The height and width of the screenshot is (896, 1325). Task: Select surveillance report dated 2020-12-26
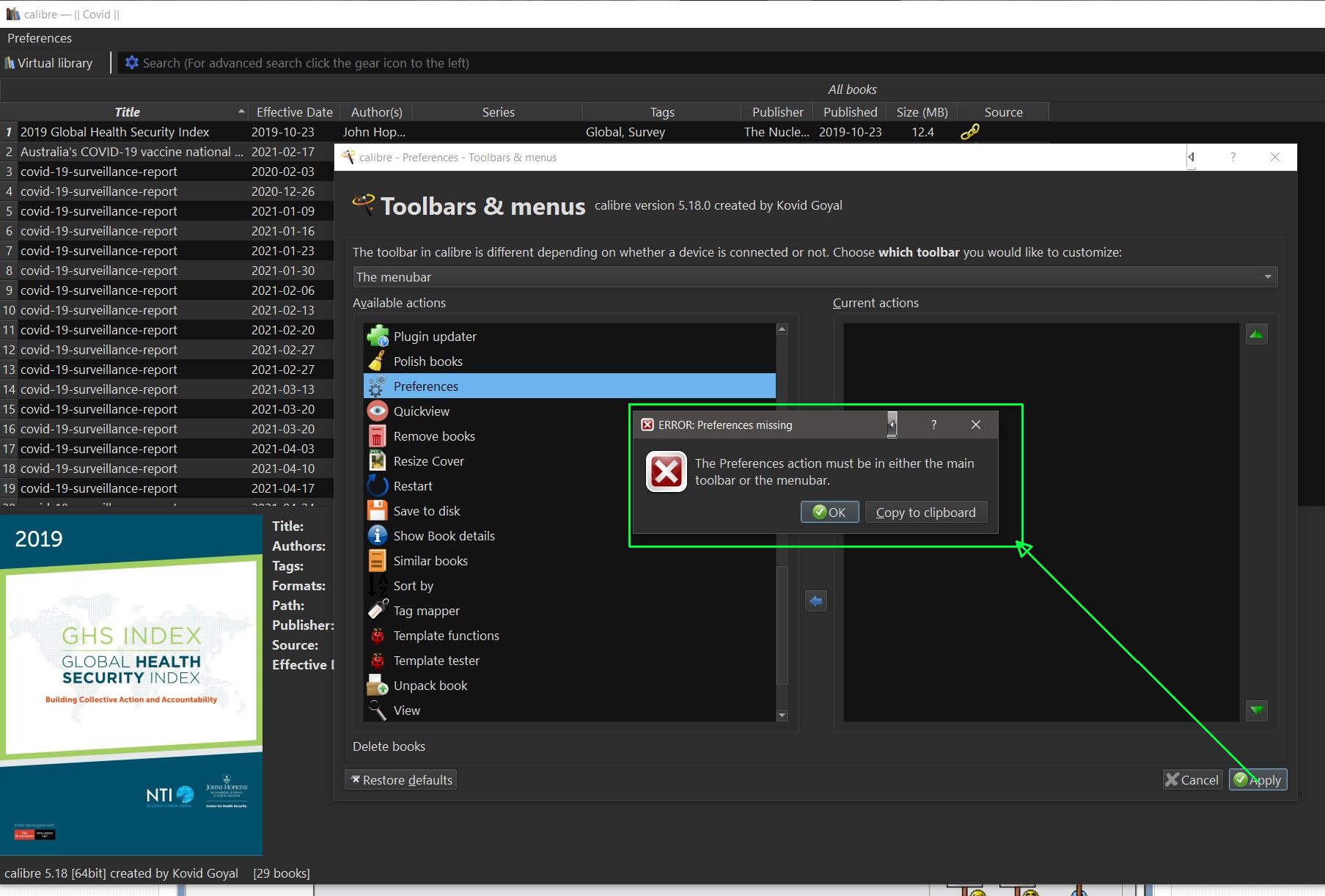pyautogui.click(x=167, y=191)
